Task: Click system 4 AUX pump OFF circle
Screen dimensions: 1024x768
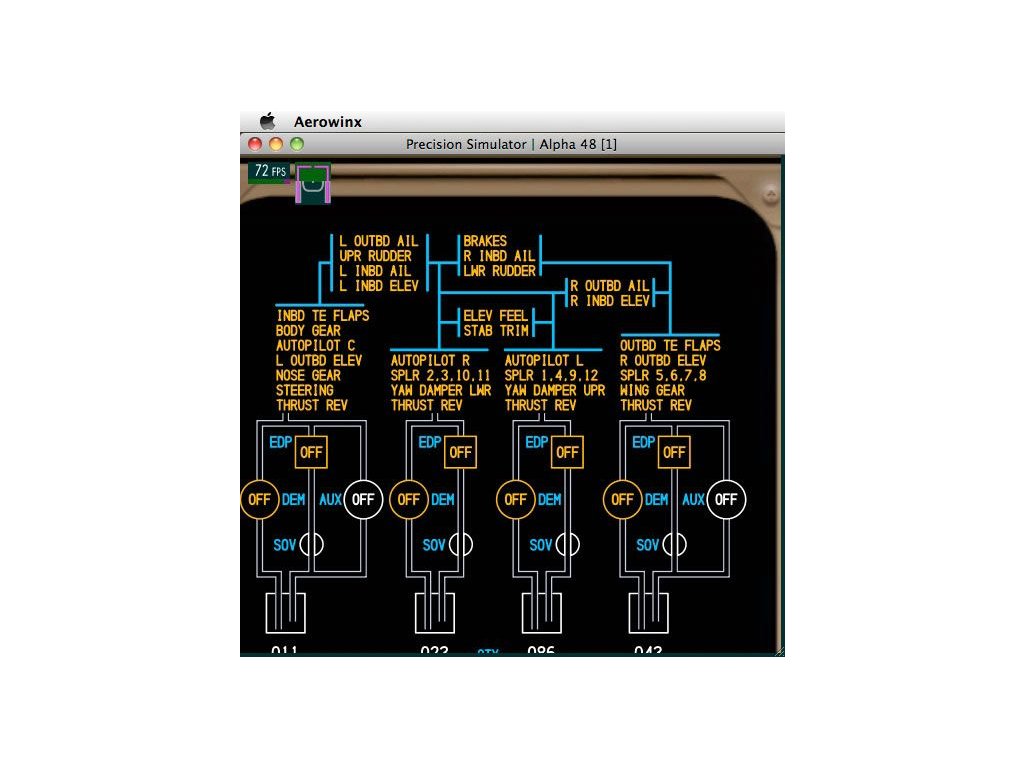Action: click(726, 500)
